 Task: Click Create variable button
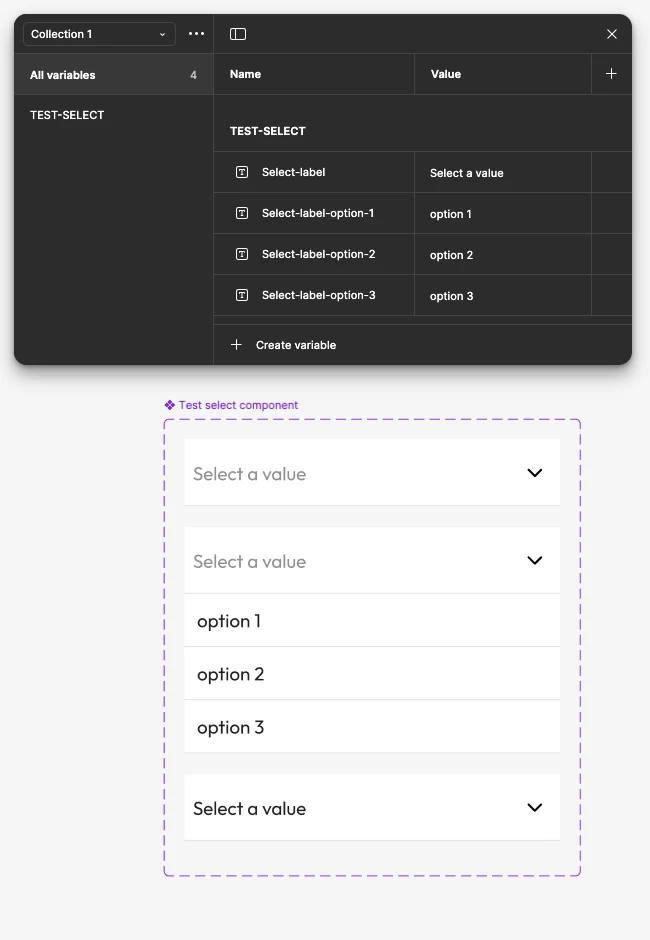[284, 345]
